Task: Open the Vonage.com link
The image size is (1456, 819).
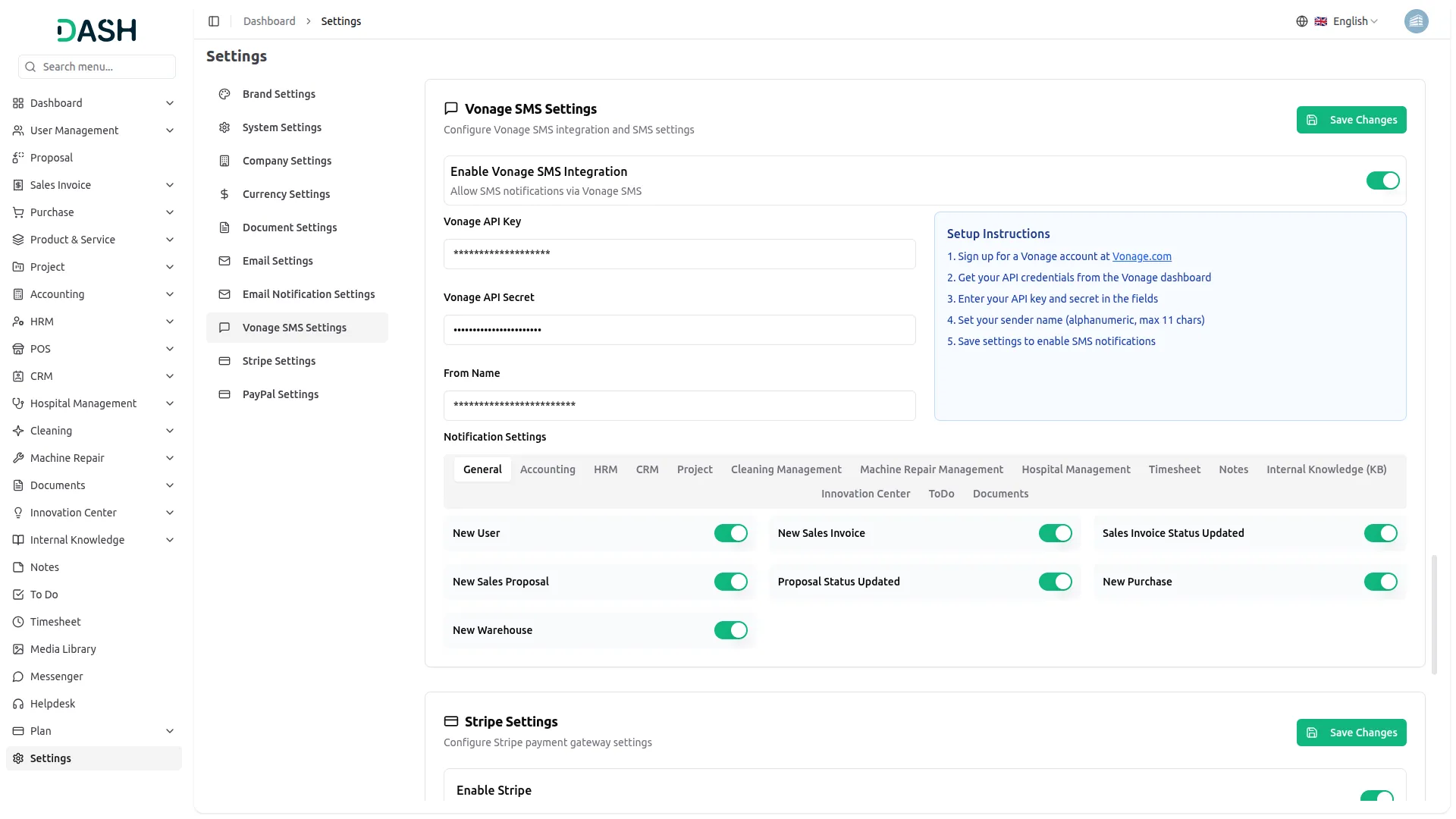Action: point(1141,256)
